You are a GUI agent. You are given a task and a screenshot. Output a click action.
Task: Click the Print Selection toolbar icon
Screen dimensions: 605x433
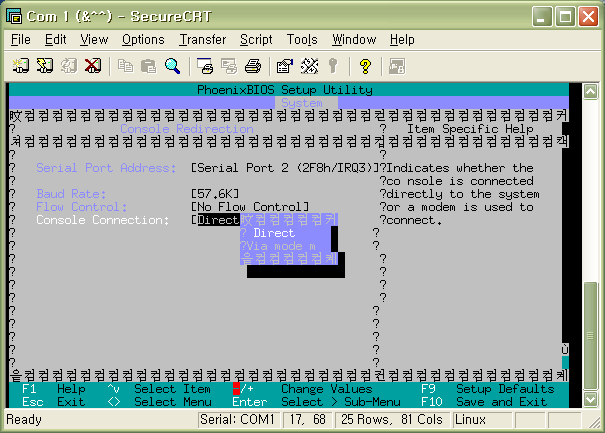click(x=229, y=66)
